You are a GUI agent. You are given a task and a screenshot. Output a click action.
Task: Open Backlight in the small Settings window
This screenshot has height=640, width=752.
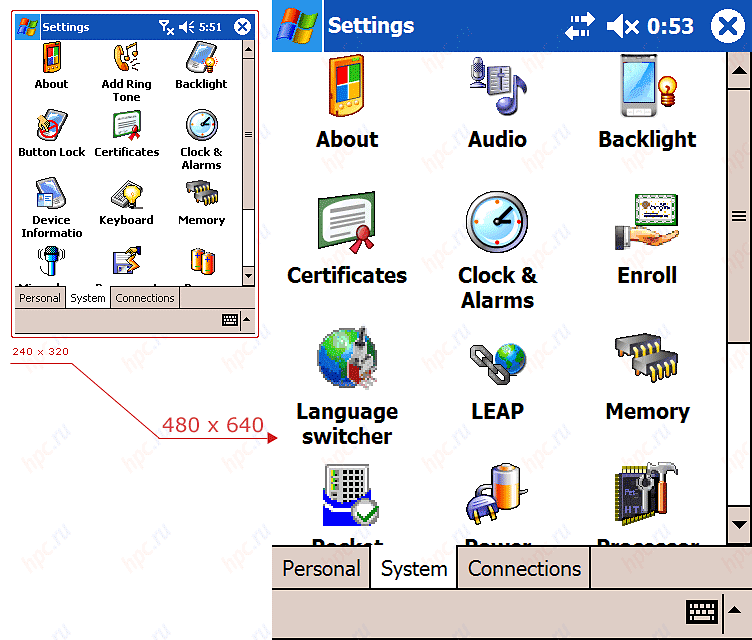point(201,65)
